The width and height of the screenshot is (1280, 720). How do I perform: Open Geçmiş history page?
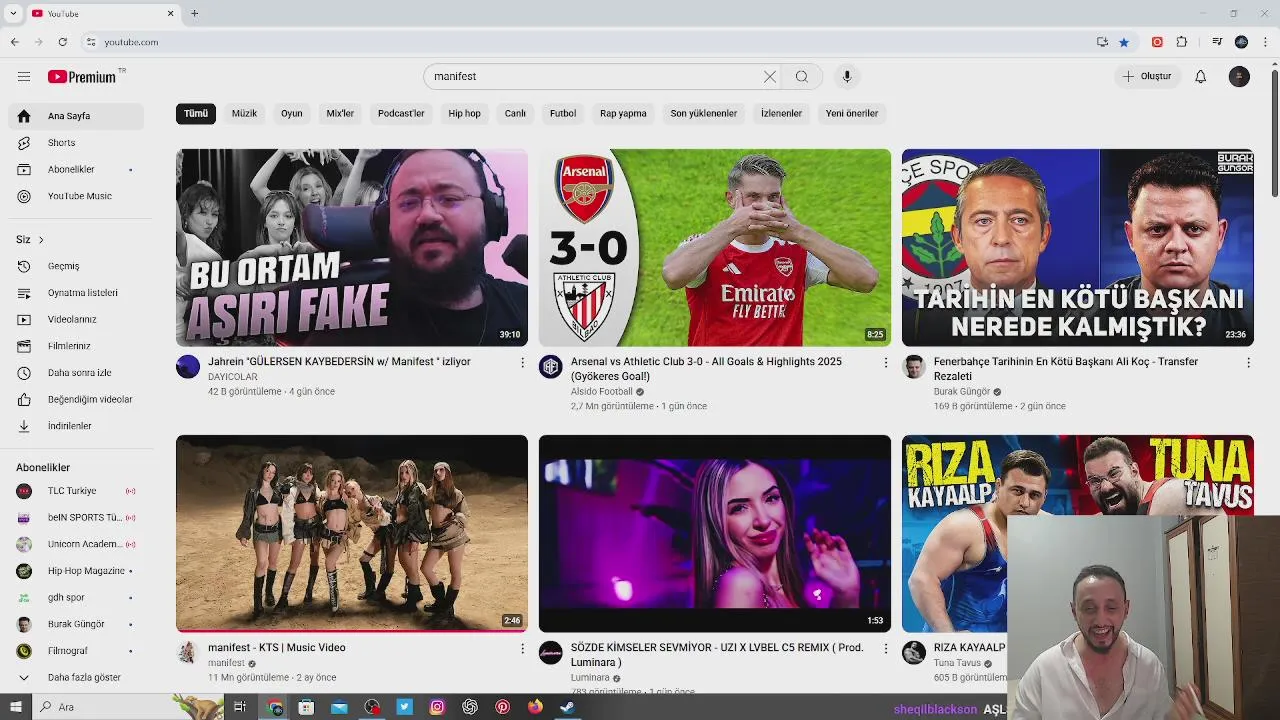pyautogui.click(x=76, y=266)
